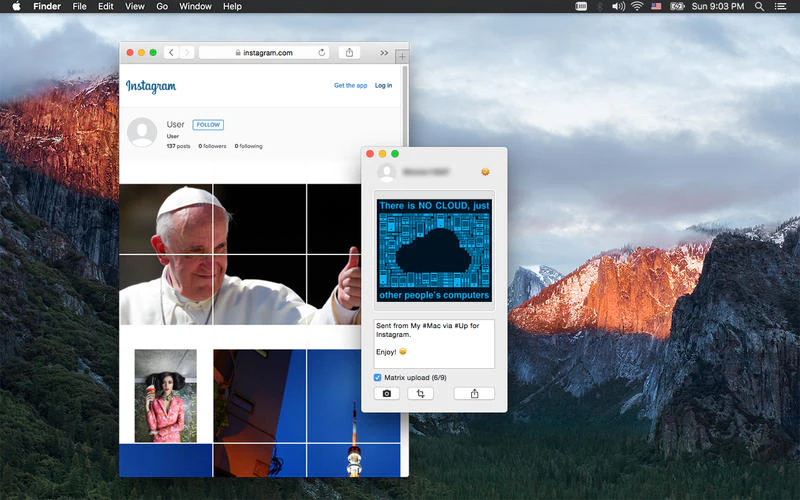
Task: Click the FOLLOW button
Action: [208, 124]
